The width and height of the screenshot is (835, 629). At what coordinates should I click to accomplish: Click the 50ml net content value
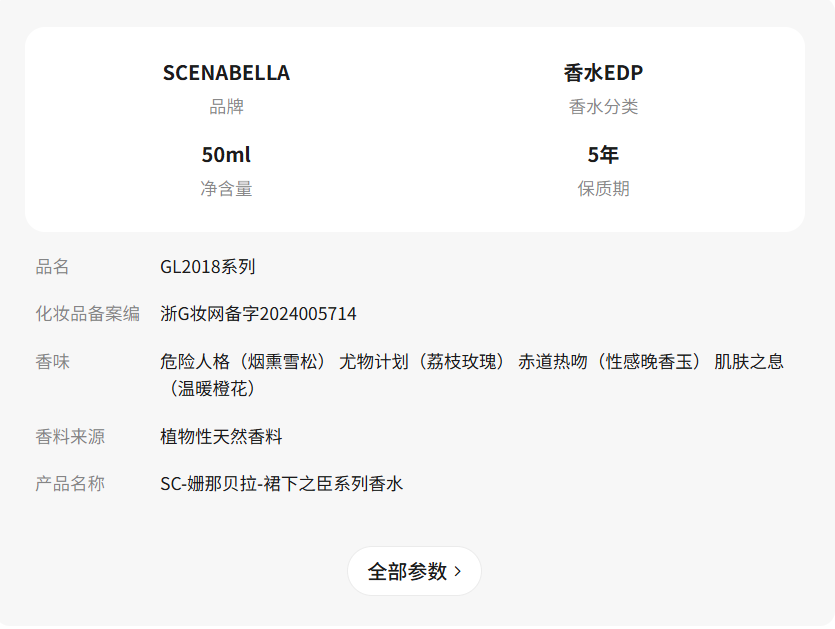point(226,155)
